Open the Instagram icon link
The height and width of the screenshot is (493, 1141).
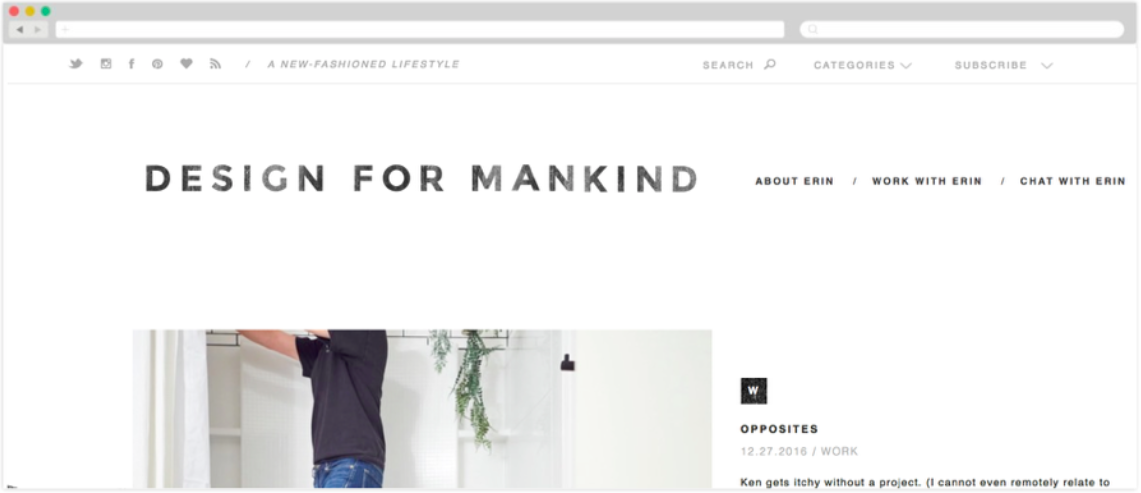click(106, 64)
